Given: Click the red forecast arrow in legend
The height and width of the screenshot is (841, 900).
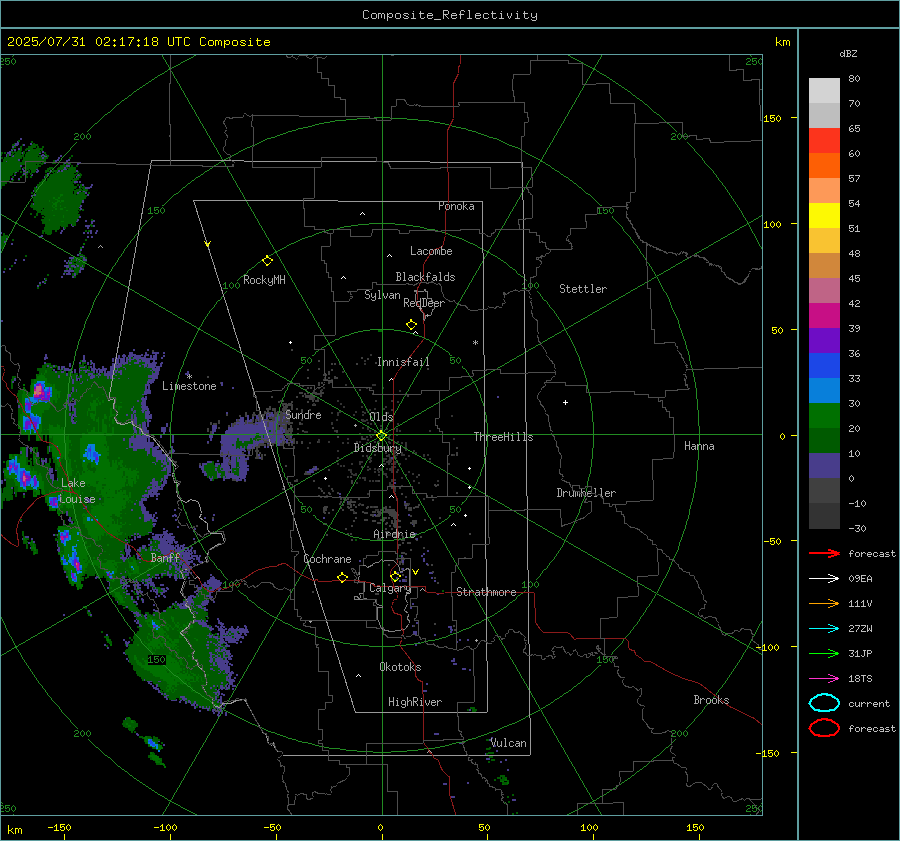Looking at the screenshot, I should [x=824, y=553].
